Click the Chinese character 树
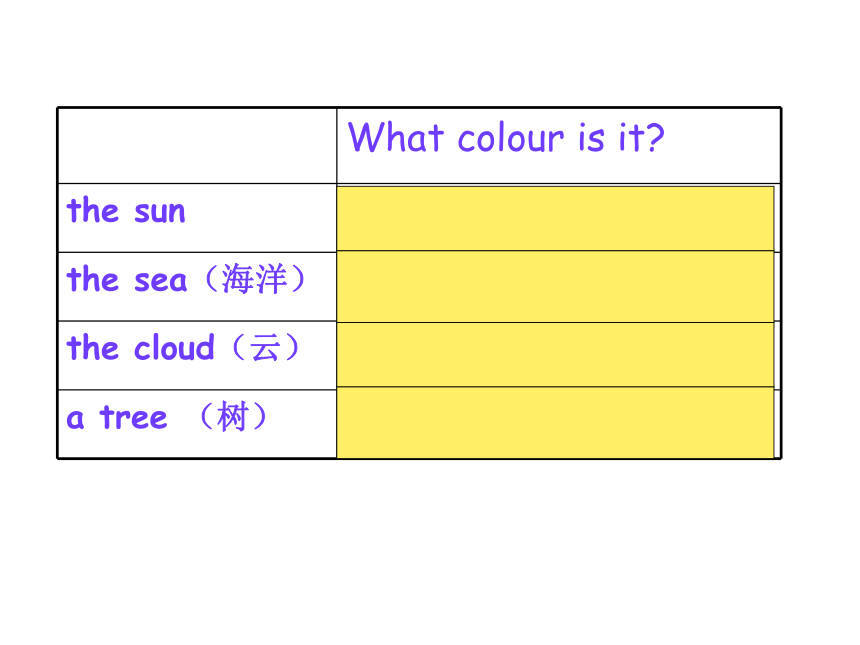Image resolution: width=860 pixels, height=645 pixels. click(x=233, y=416)
